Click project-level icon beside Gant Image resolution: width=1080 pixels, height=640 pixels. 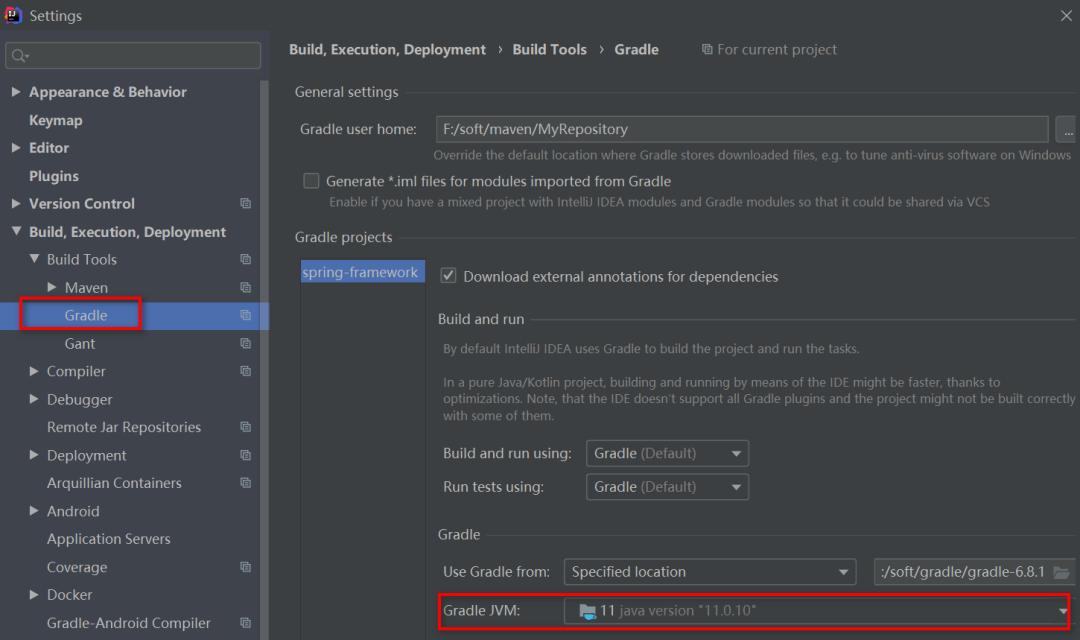tap(245, 343)
